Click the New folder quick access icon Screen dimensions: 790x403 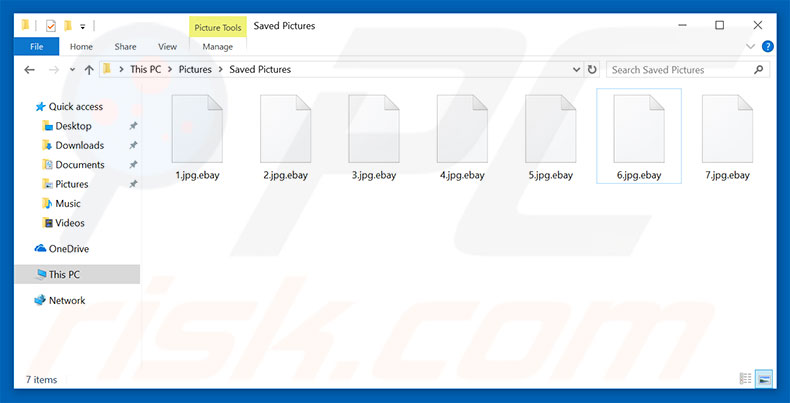point(68,26)
